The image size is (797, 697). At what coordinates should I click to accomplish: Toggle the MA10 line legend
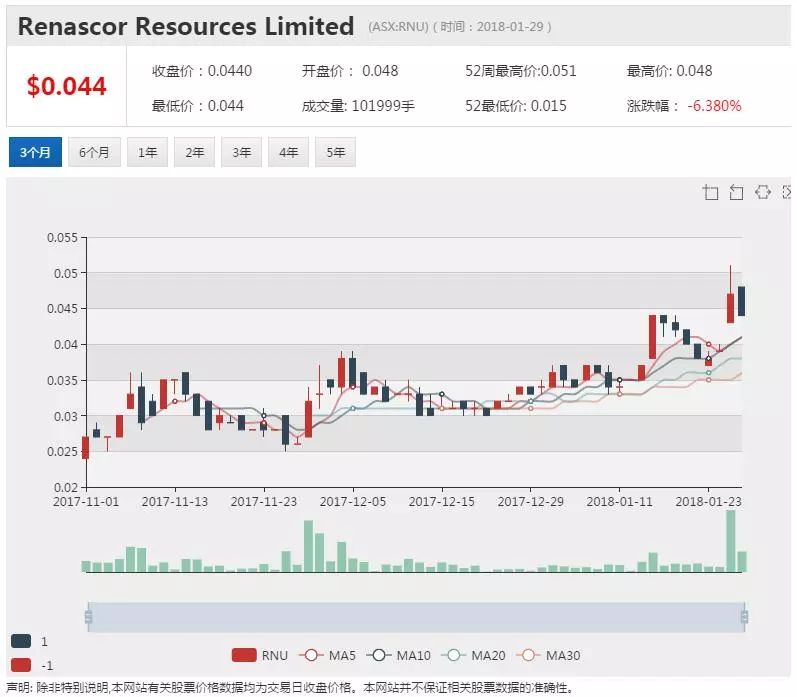click(398, 655)
